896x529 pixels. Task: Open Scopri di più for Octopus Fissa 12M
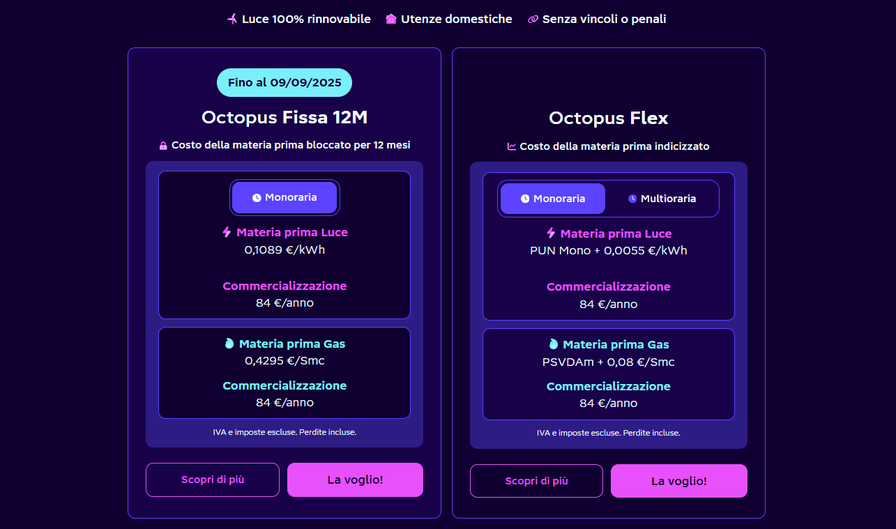212,480
